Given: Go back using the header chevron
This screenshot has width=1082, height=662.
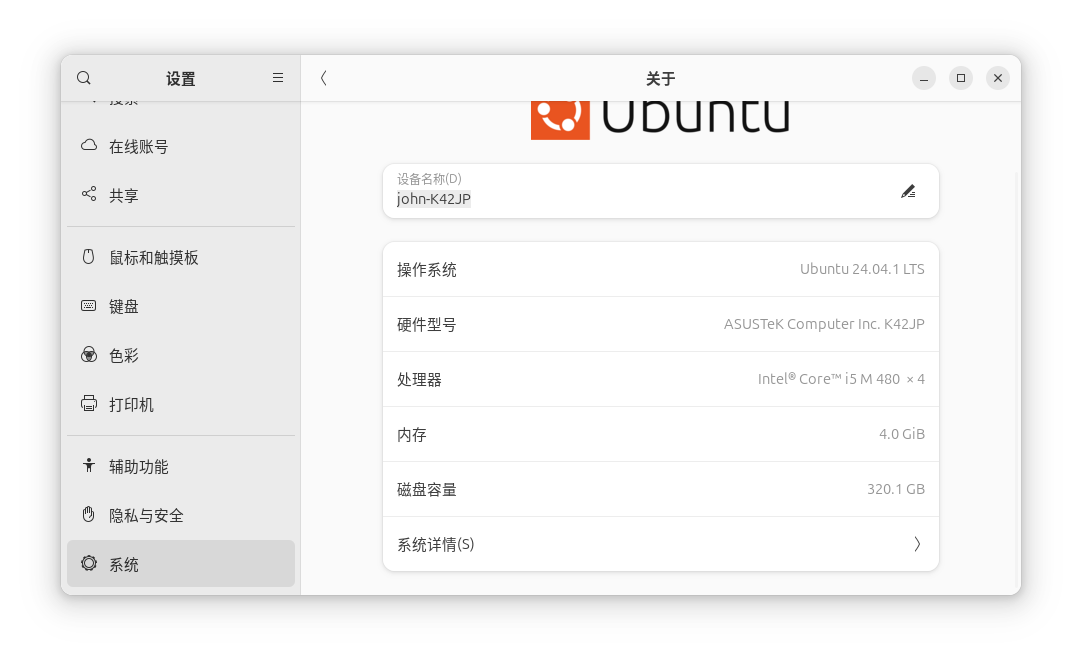Looking at the screenshot, I should (323, 78).
